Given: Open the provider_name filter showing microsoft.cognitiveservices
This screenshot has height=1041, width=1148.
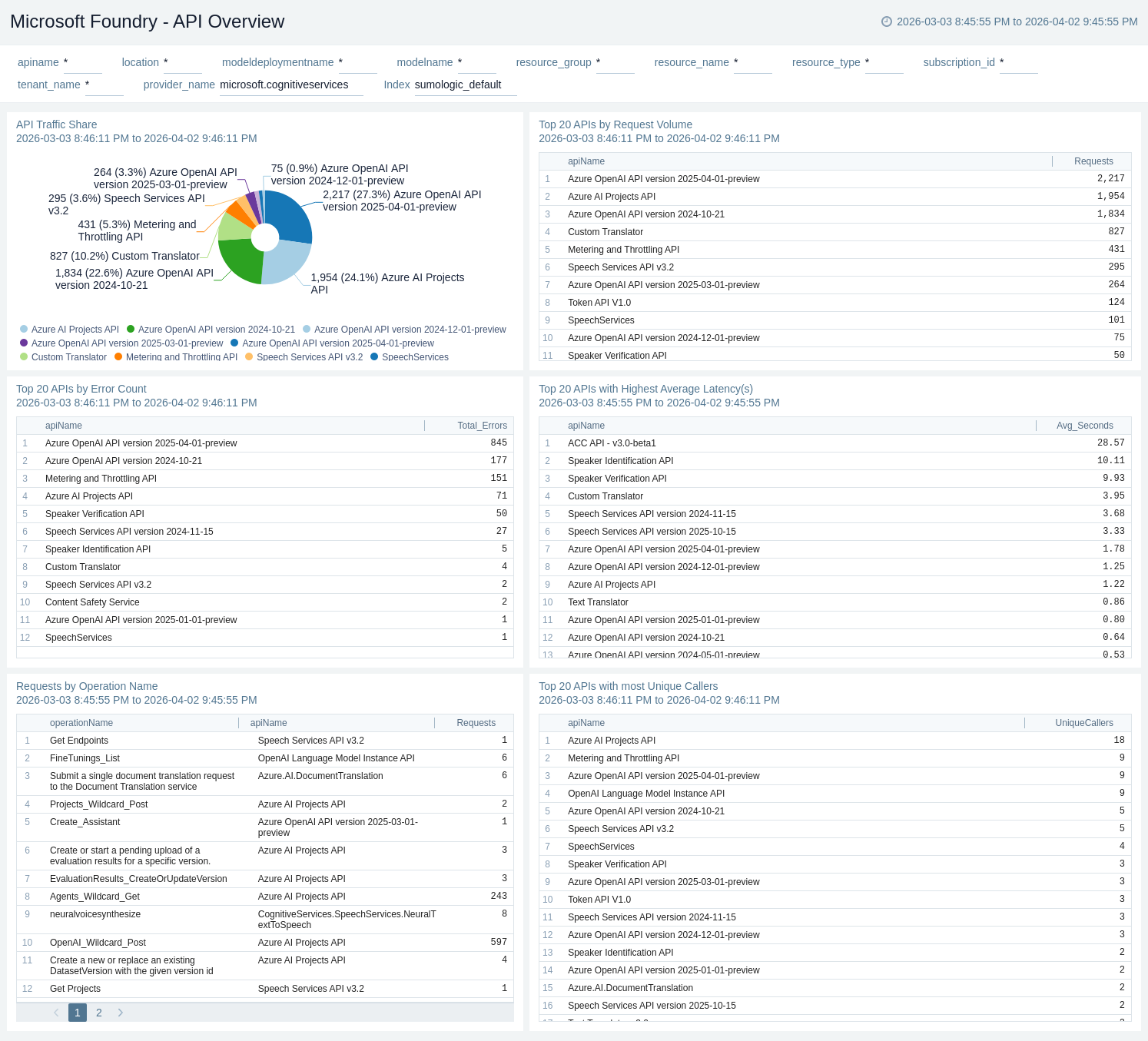Looking at the screenshot, I should pos(290,85).
